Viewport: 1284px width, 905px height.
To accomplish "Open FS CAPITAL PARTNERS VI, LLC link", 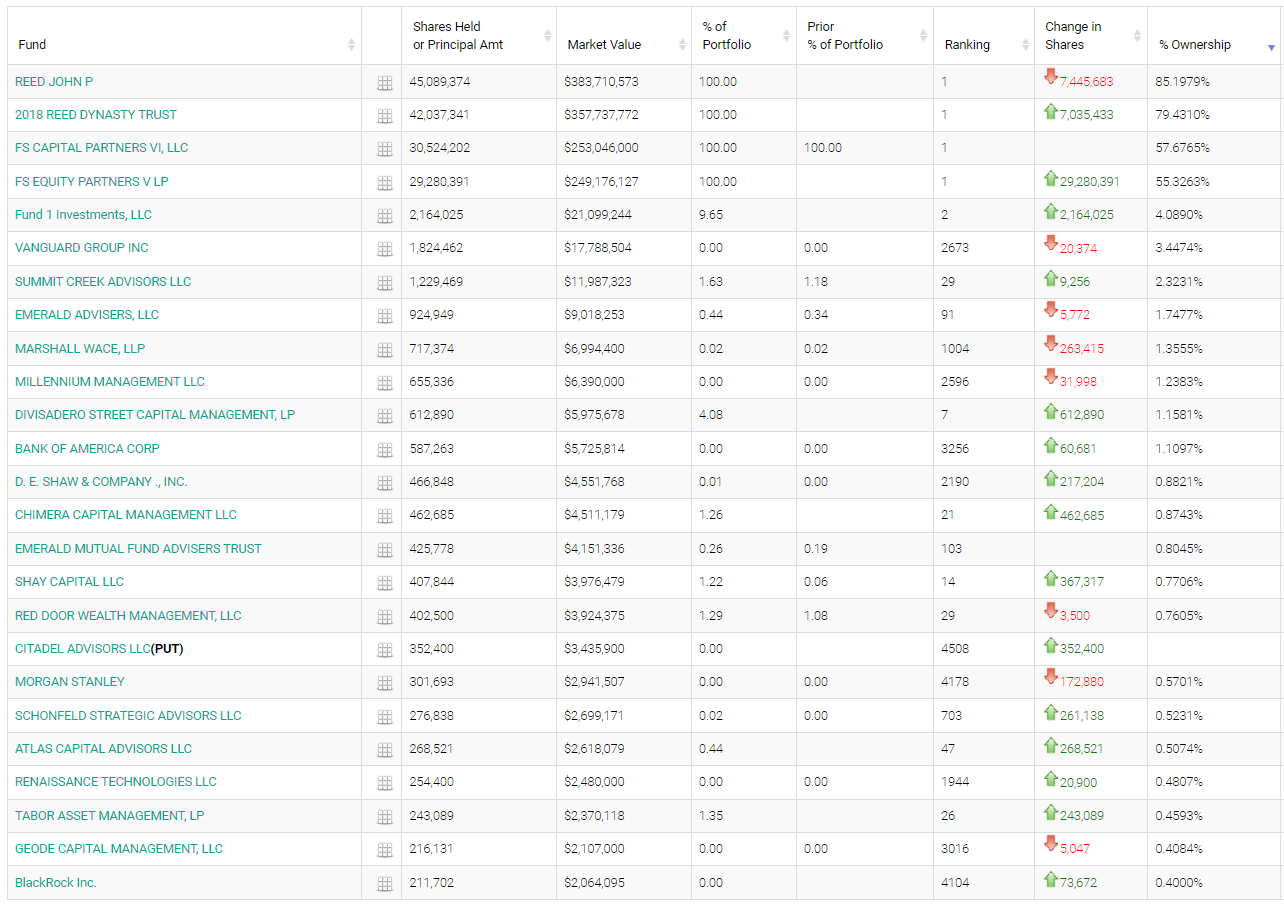I will (102, 148).
